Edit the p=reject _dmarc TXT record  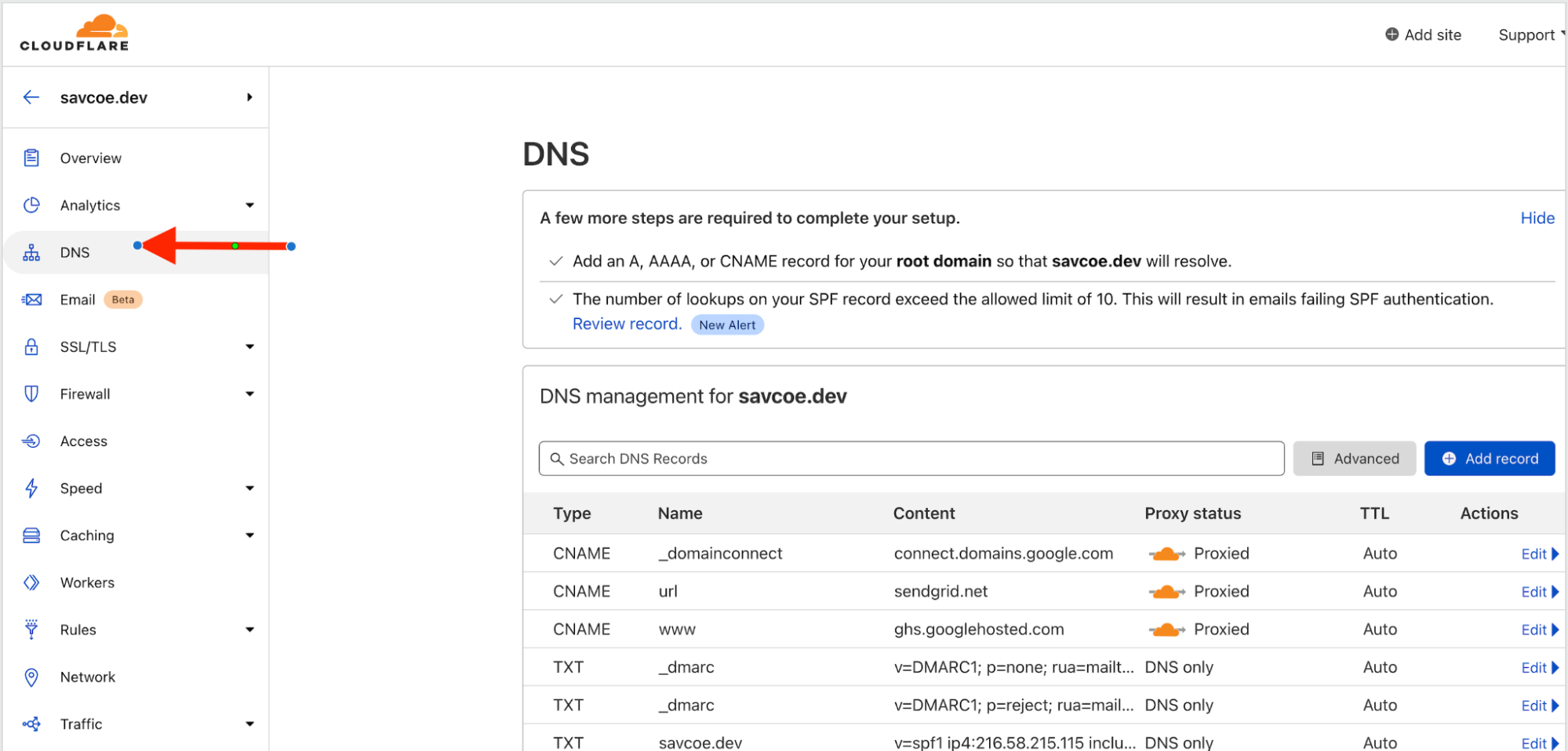(x=1540, y=706)
